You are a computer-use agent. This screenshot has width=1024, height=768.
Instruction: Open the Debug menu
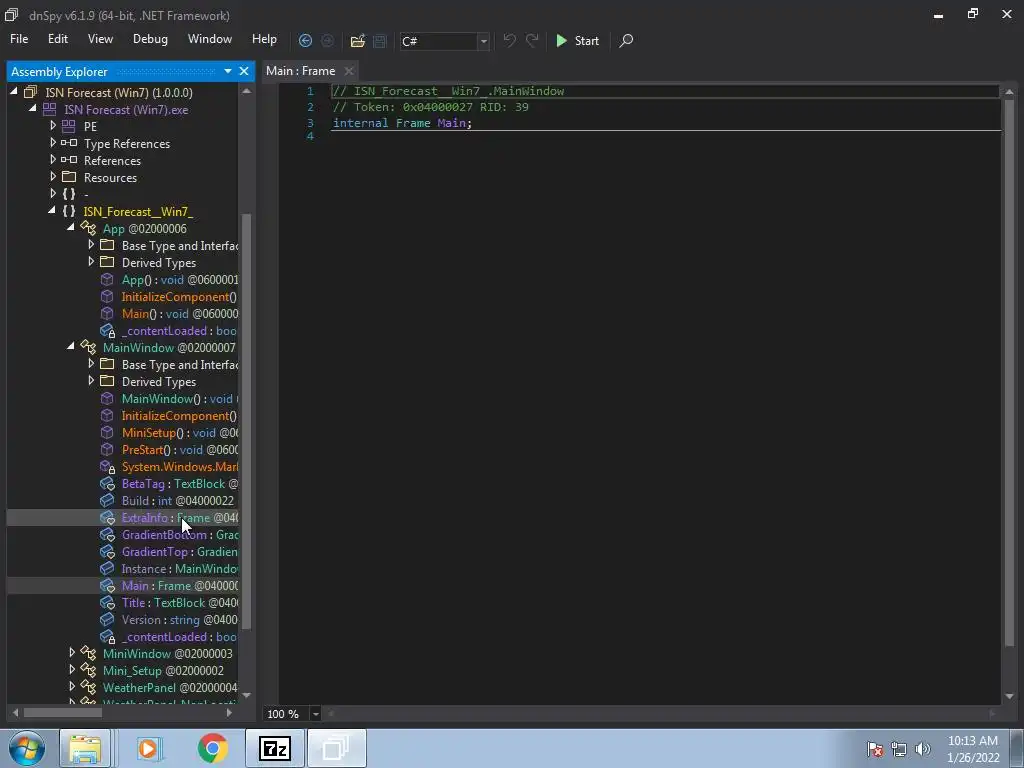(150, 39)
